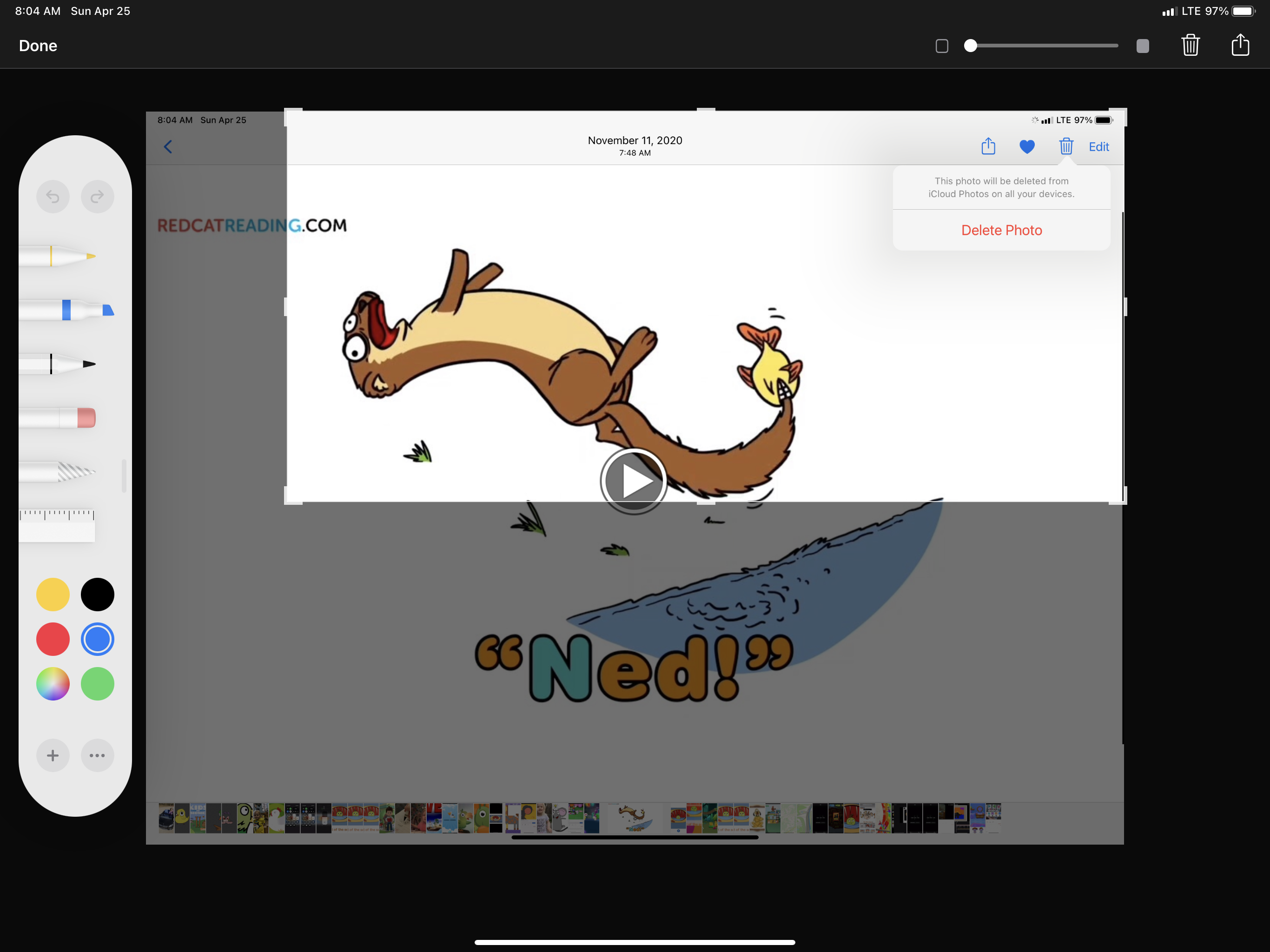Choose the red color swatch

pos(53,639)
